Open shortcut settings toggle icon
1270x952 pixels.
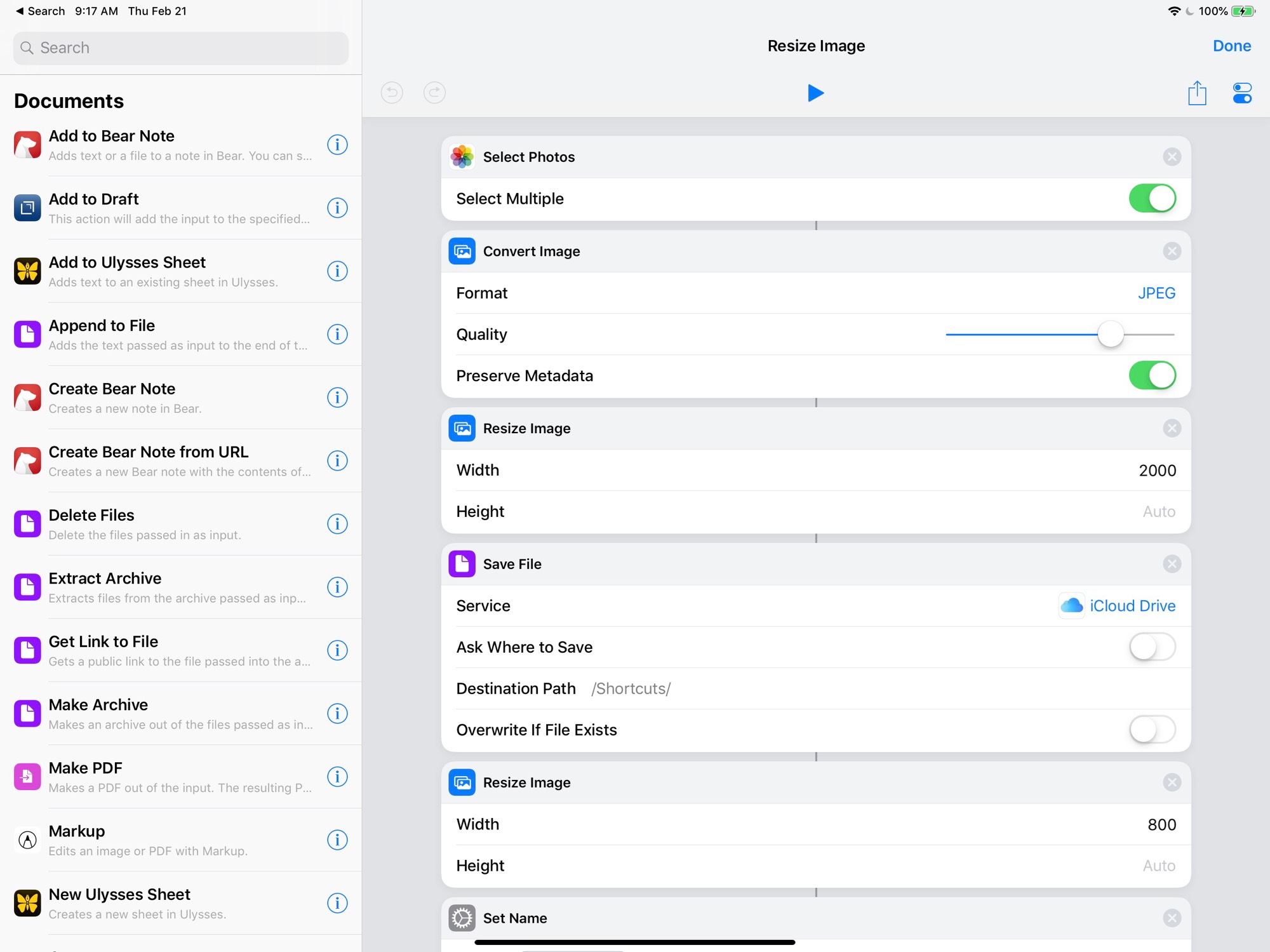coord(1241,93)
